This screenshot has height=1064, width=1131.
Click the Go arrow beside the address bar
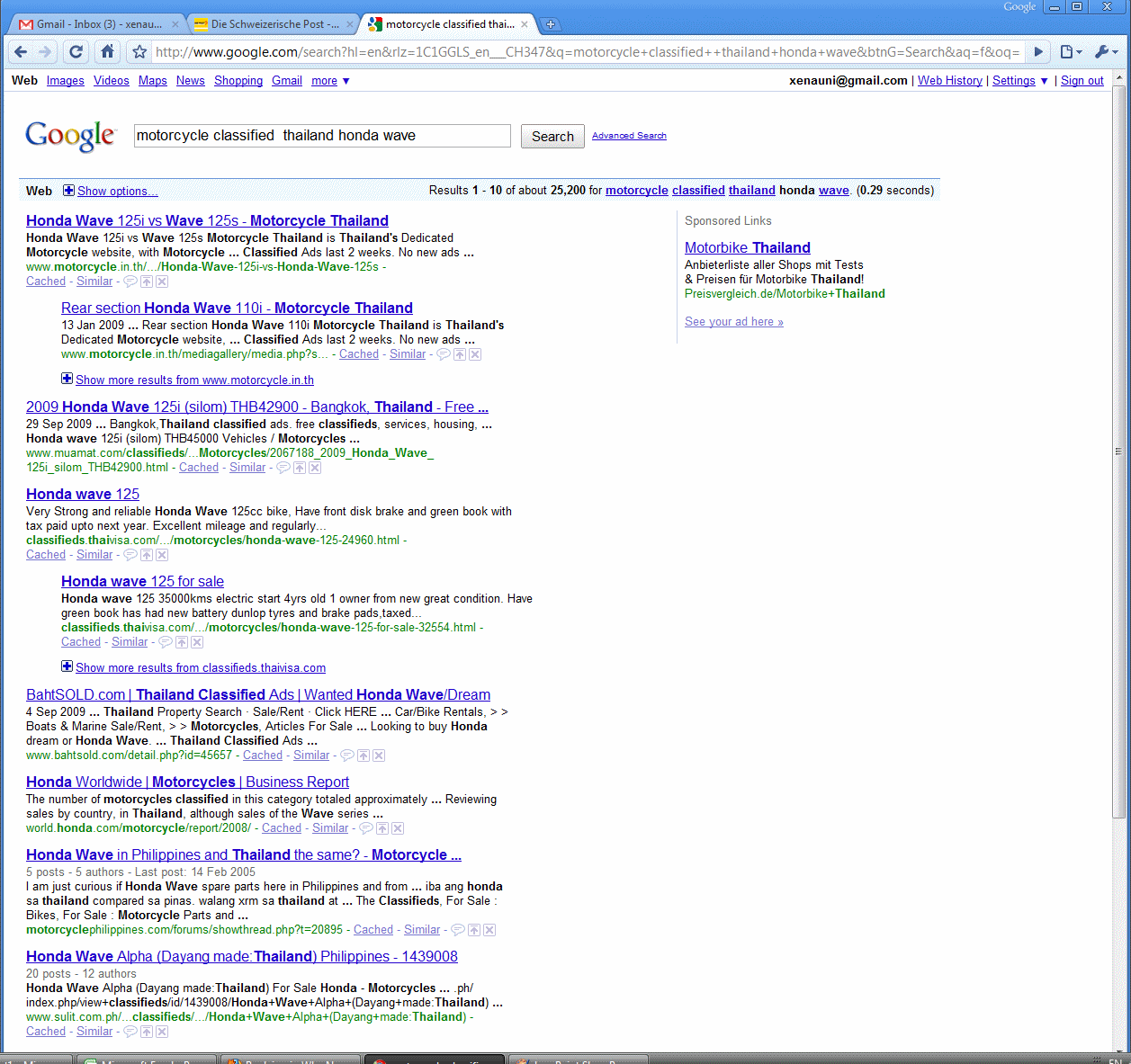tap(1038, 52)
